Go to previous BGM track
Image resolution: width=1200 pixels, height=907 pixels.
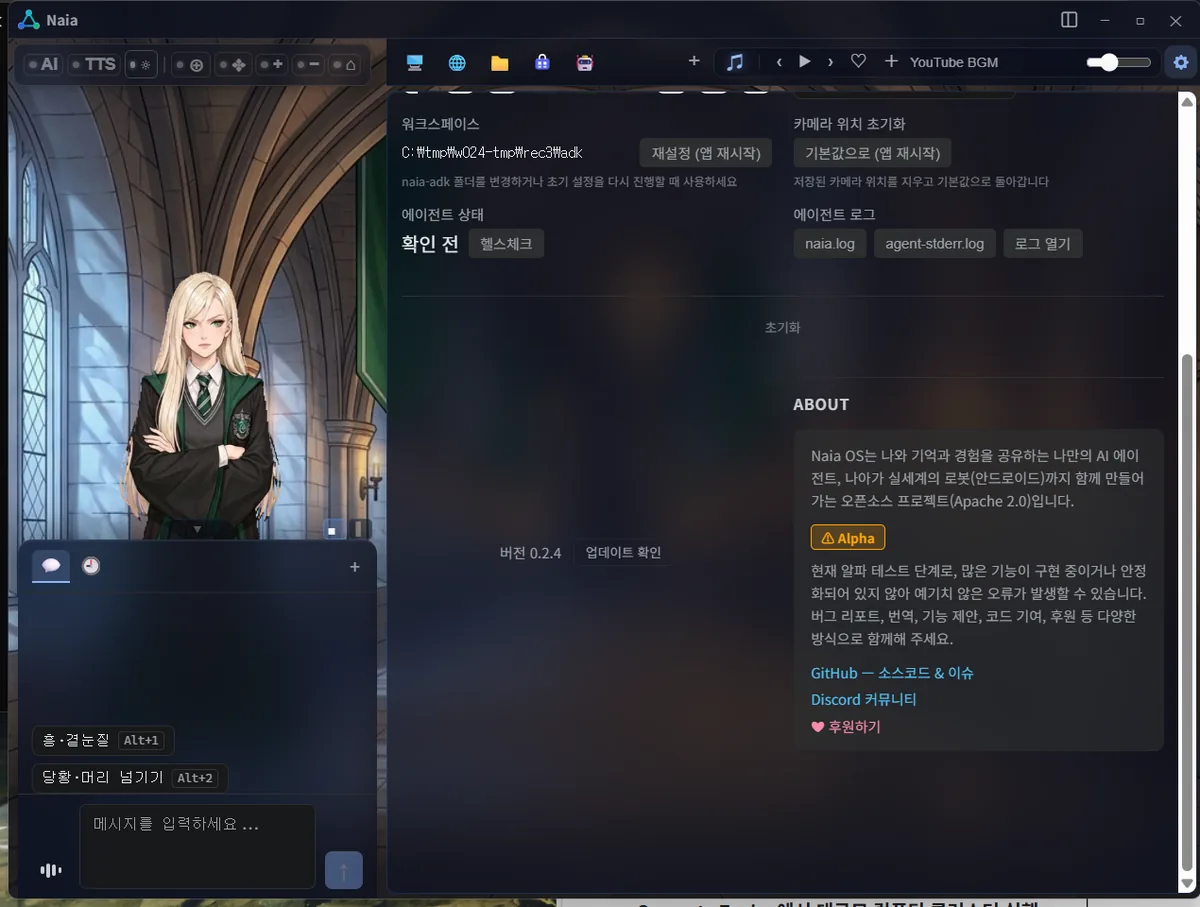pyautogui.click(x=779, y=62)
